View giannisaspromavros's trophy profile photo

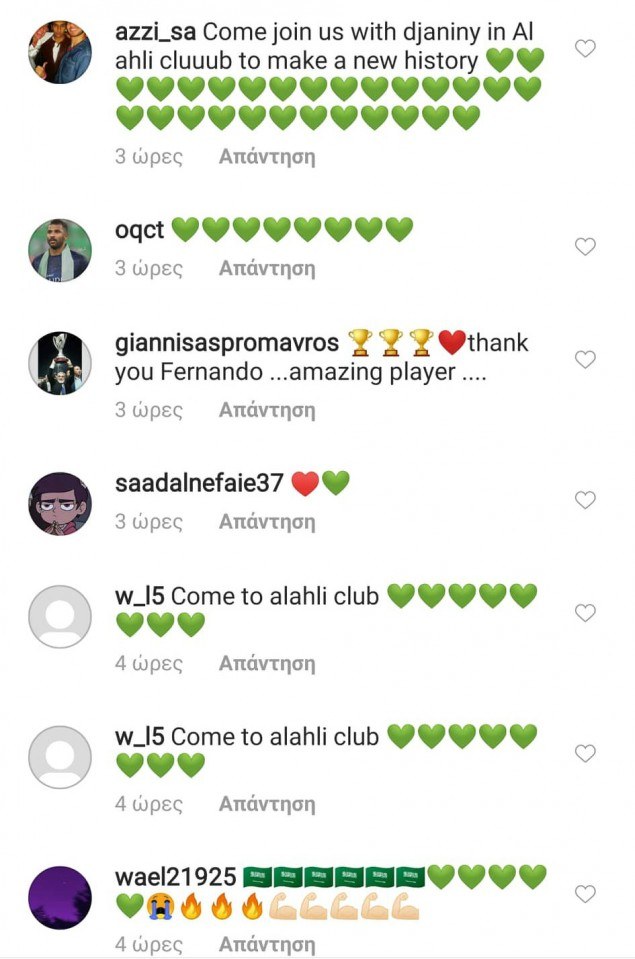click(60, 363)
